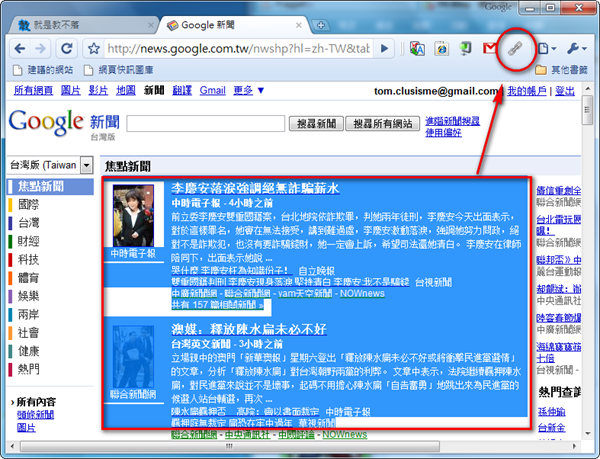Screen dimensions: 600x459
Task: Select 熱門 category in the sidebar
Action: 28,369
